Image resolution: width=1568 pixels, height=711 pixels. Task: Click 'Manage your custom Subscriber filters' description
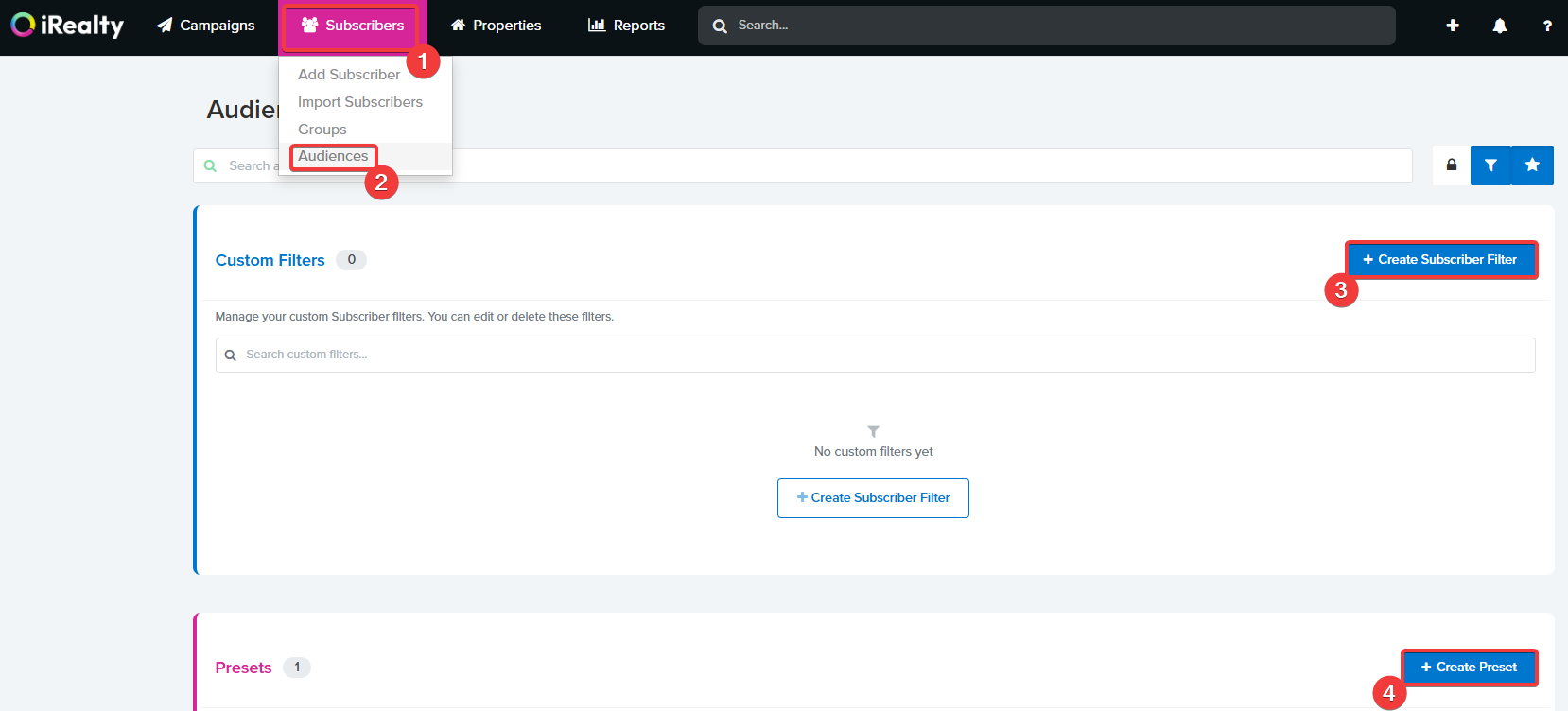(x=414, y=317)
